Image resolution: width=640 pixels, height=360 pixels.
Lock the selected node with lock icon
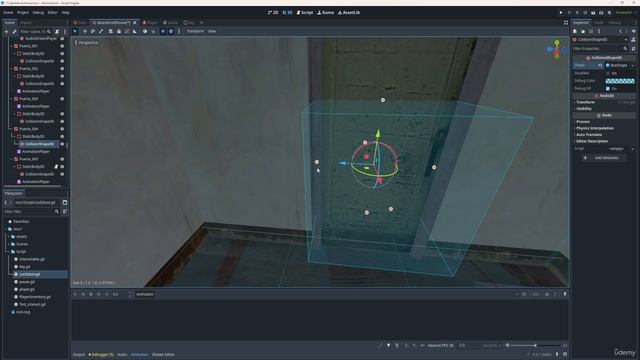point(119,31)
